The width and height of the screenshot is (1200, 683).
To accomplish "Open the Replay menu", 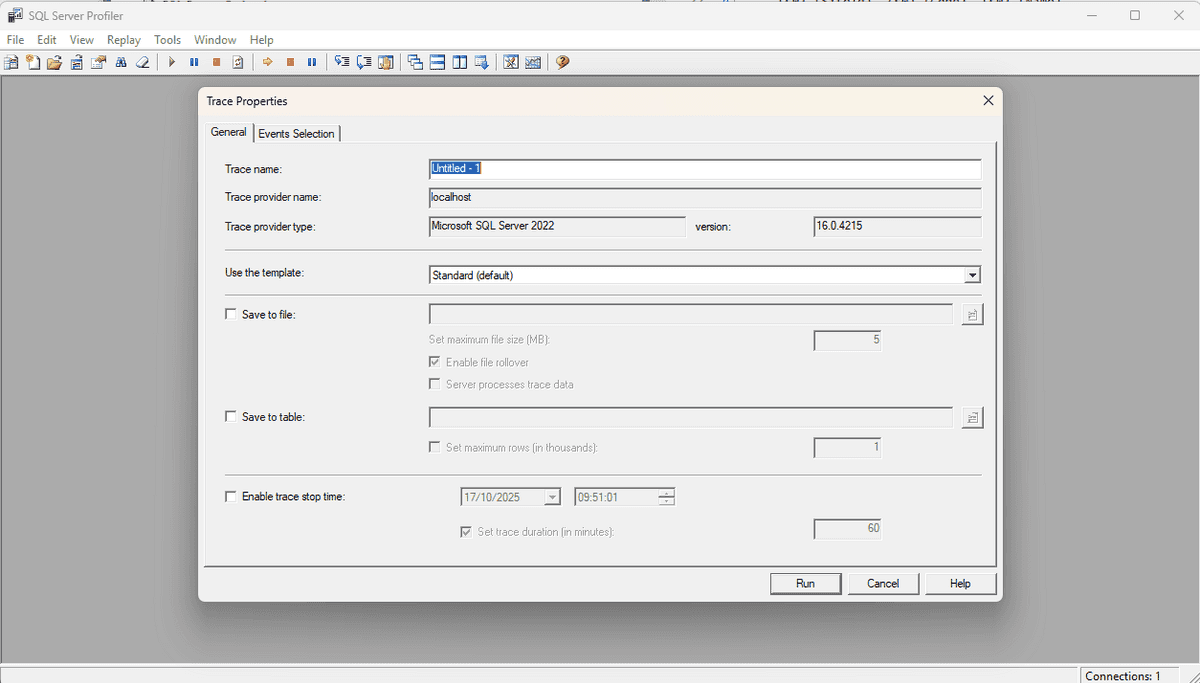I will [123, 40].
